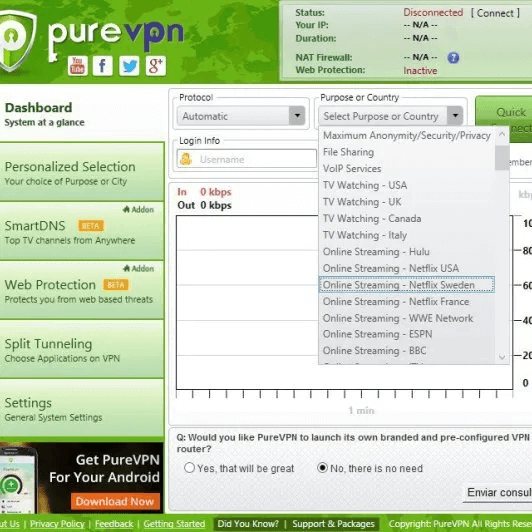
Task: Click the Android phone ad thumbnail
Action: (x=18, y=480)
